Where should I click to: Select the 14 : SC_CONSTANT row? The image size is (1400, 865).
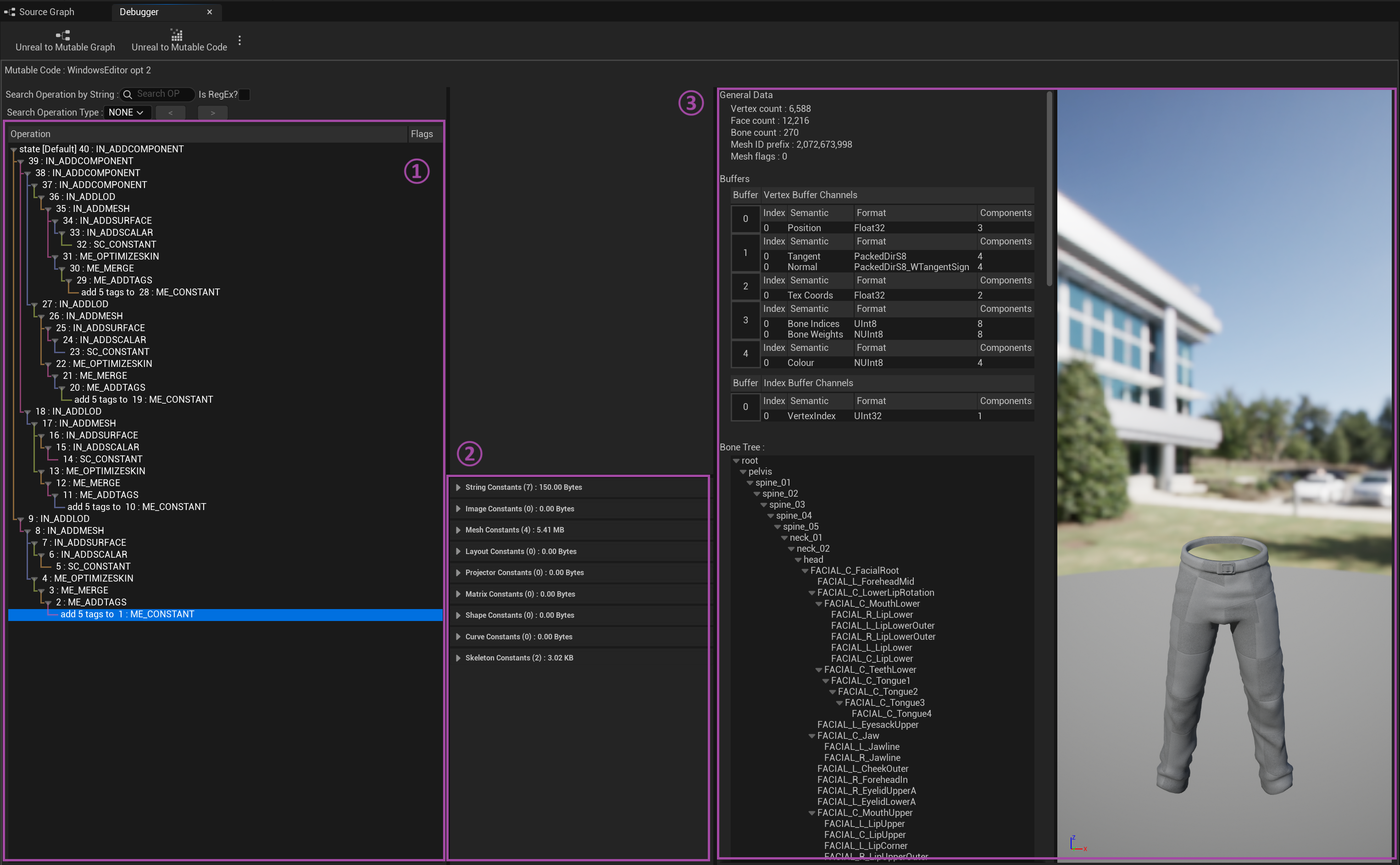(225, 459)
